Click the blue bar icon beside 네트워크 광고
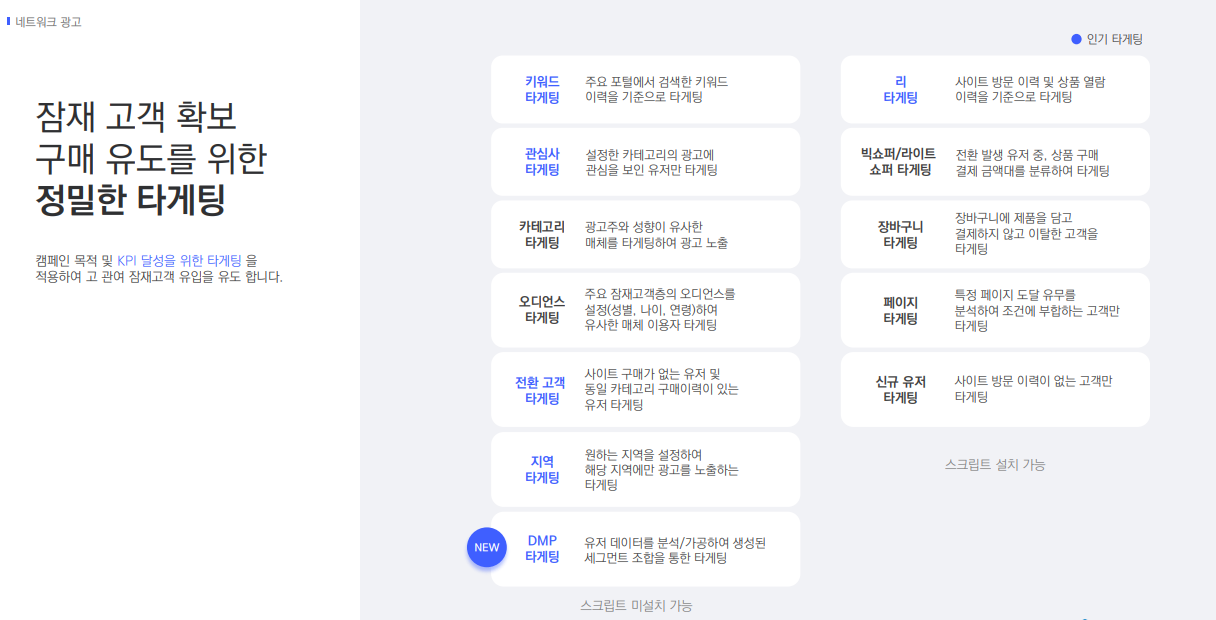Screen dimensions: 1216x620 point(9,21)
